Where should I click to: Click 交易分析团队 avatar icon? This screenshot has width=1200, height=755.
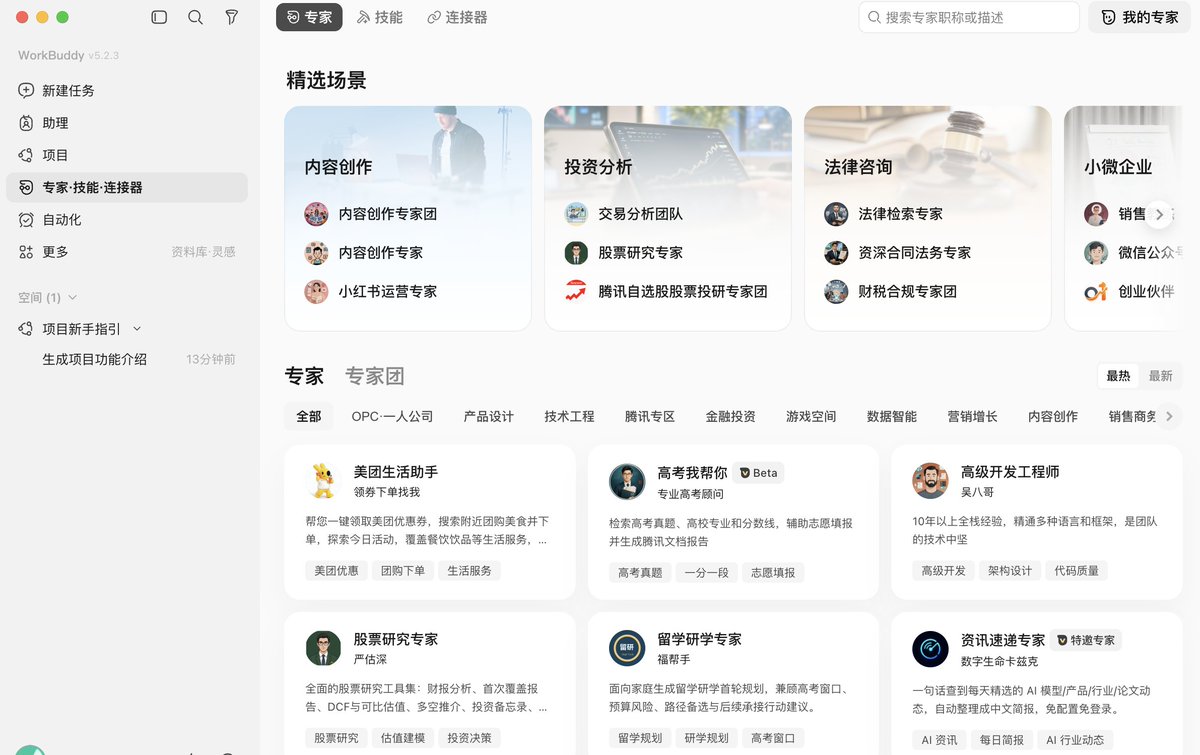[576, 214]
